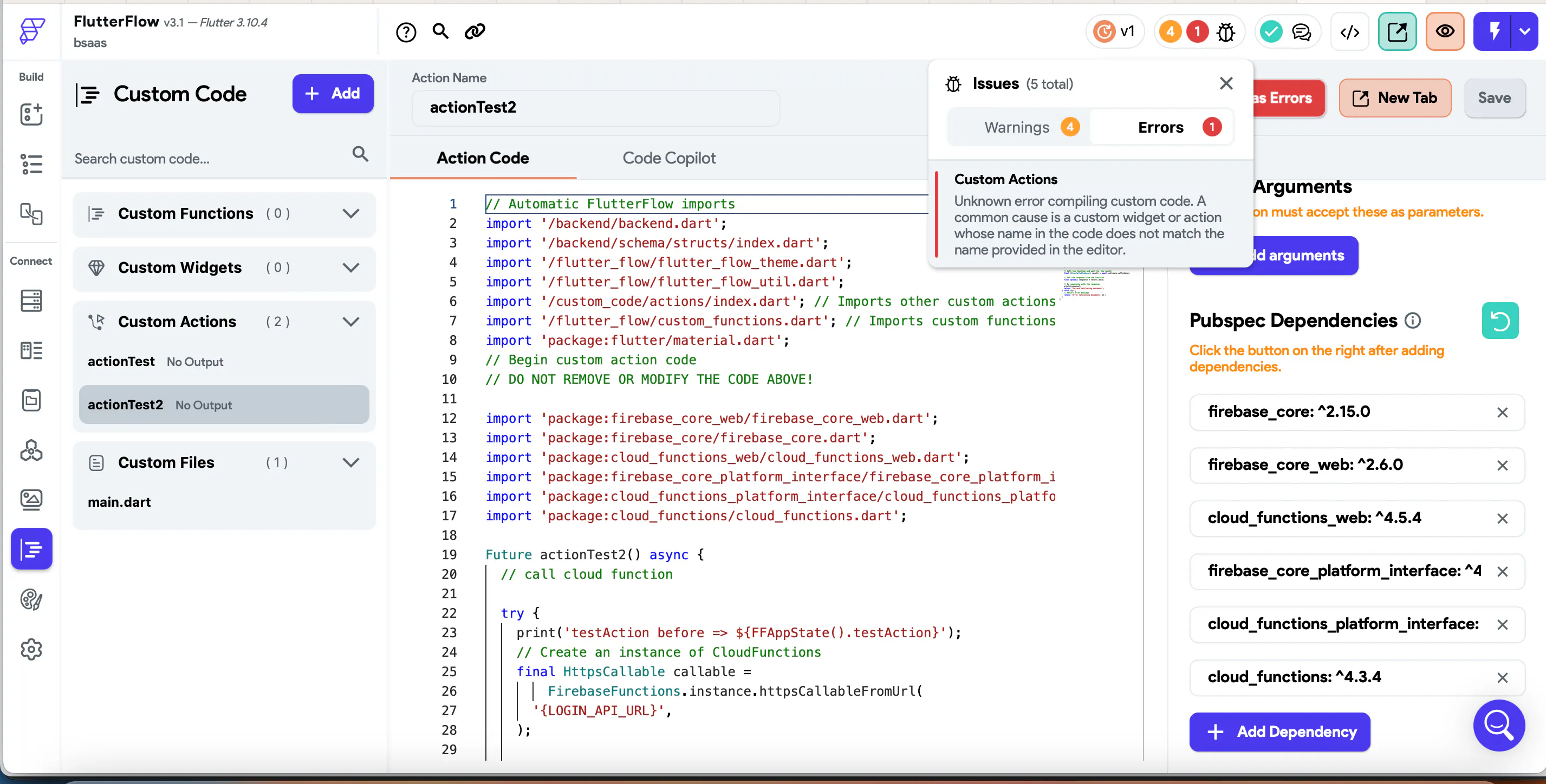This screenshot has width=1546, height=784.
Task: Click the Save button
Action: pyautogui.click(x=1494, y=98)
